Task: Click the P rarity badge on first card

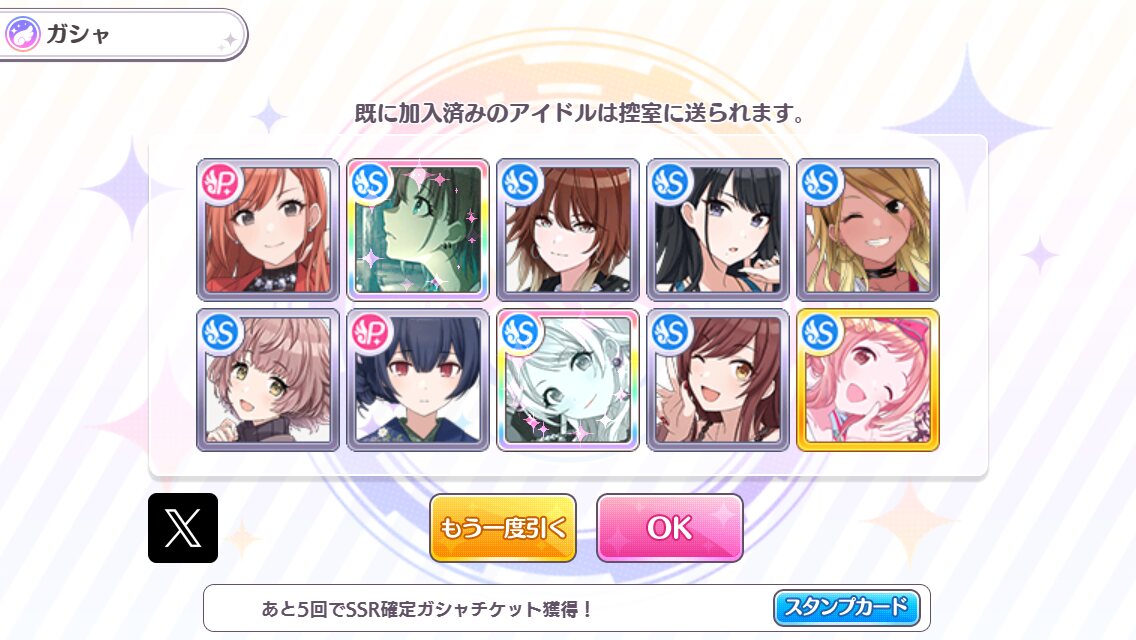Action: pyautogui.click(x=221, y=183)
